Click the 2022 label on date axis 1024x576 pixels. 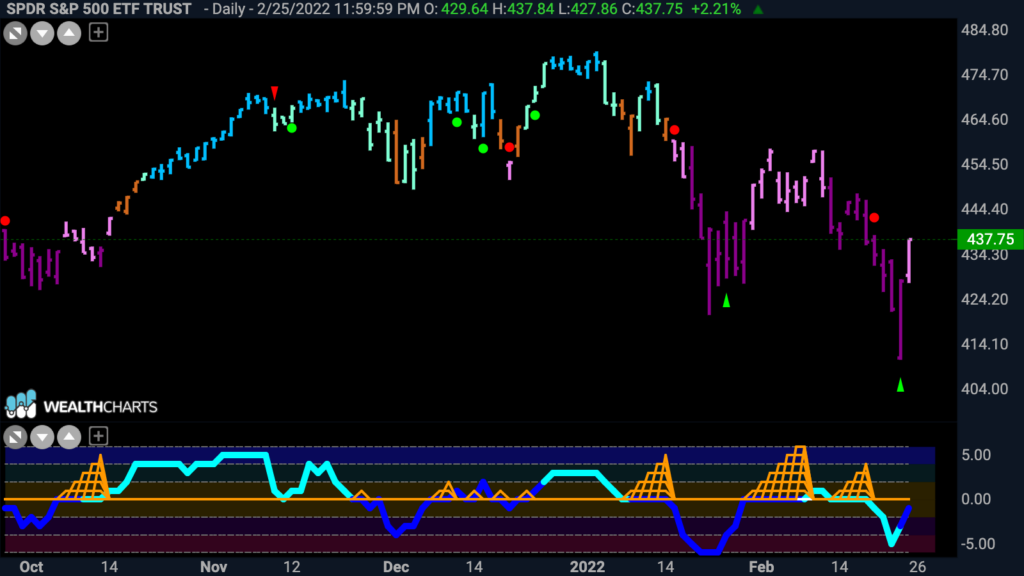(x=586, y=566)
